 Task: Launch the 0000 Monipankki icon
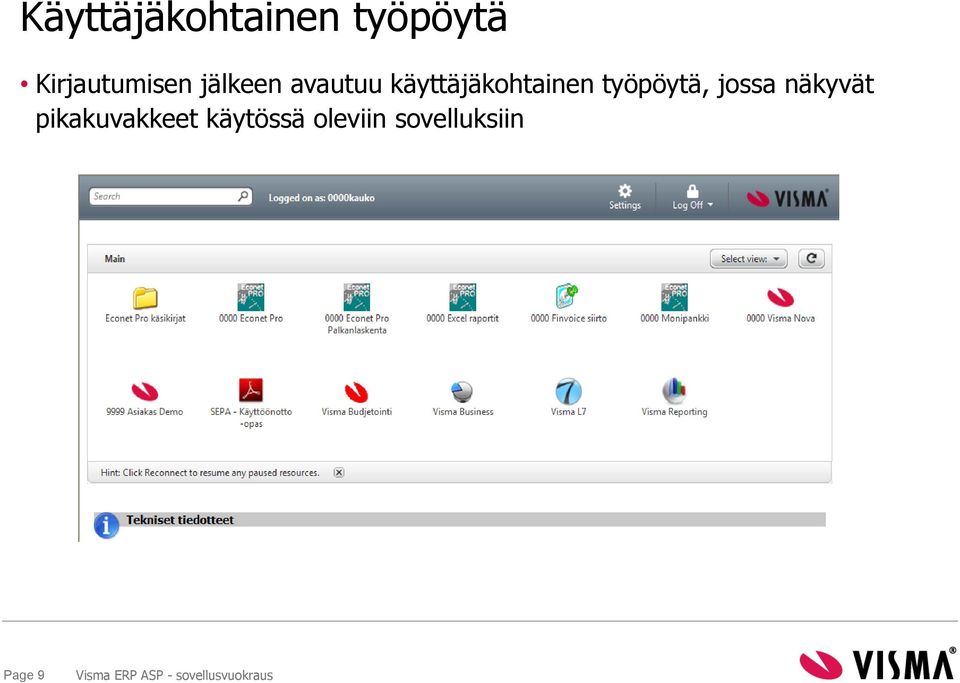click(x=675, y=297)
